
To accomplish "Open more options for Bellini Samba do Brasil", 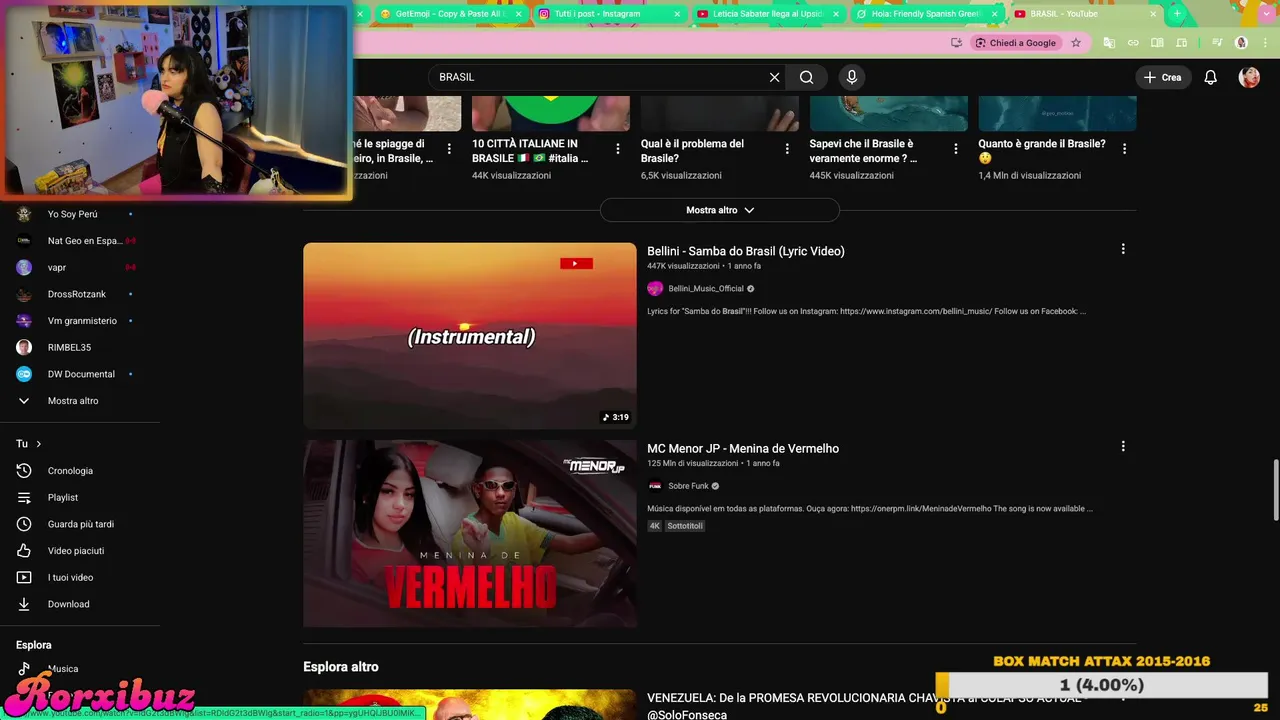I will pos(1123,249).
